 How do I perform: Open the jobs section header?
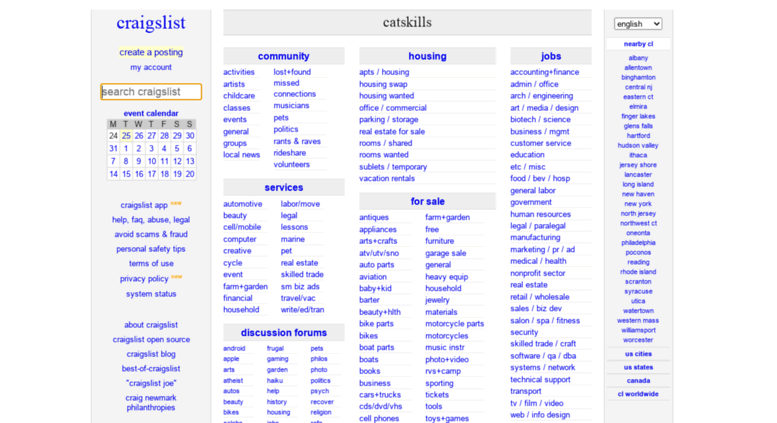pos(551,56)
